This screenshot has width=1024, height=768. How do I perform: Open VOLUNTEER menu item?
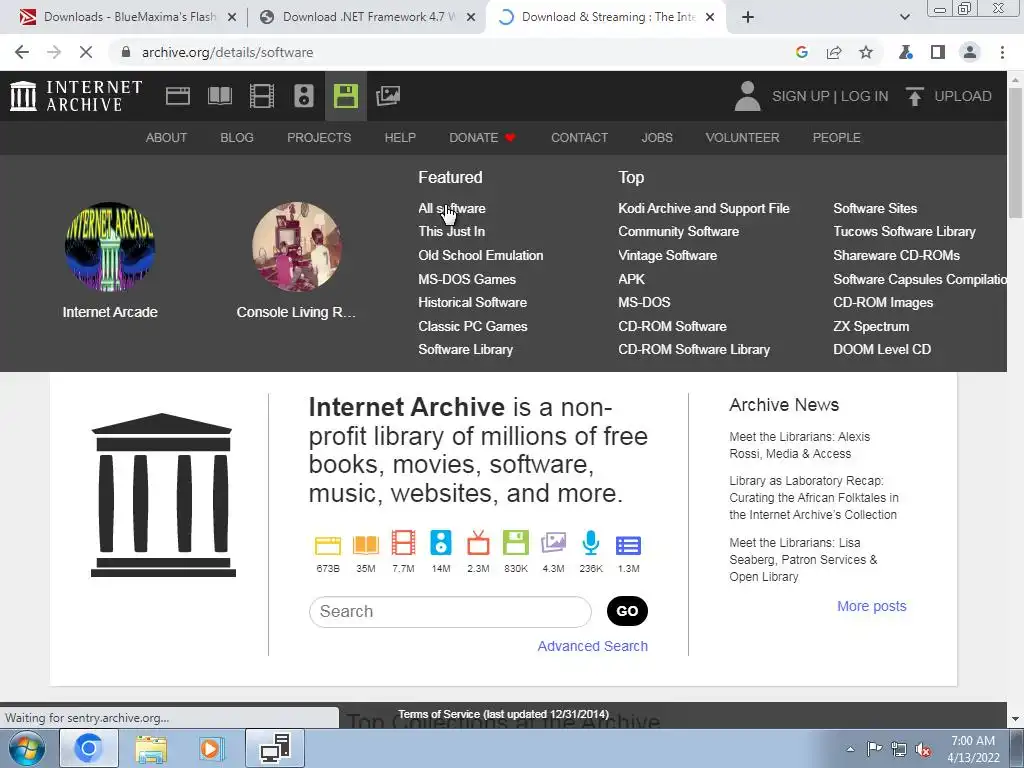click(x=742, y=138)
